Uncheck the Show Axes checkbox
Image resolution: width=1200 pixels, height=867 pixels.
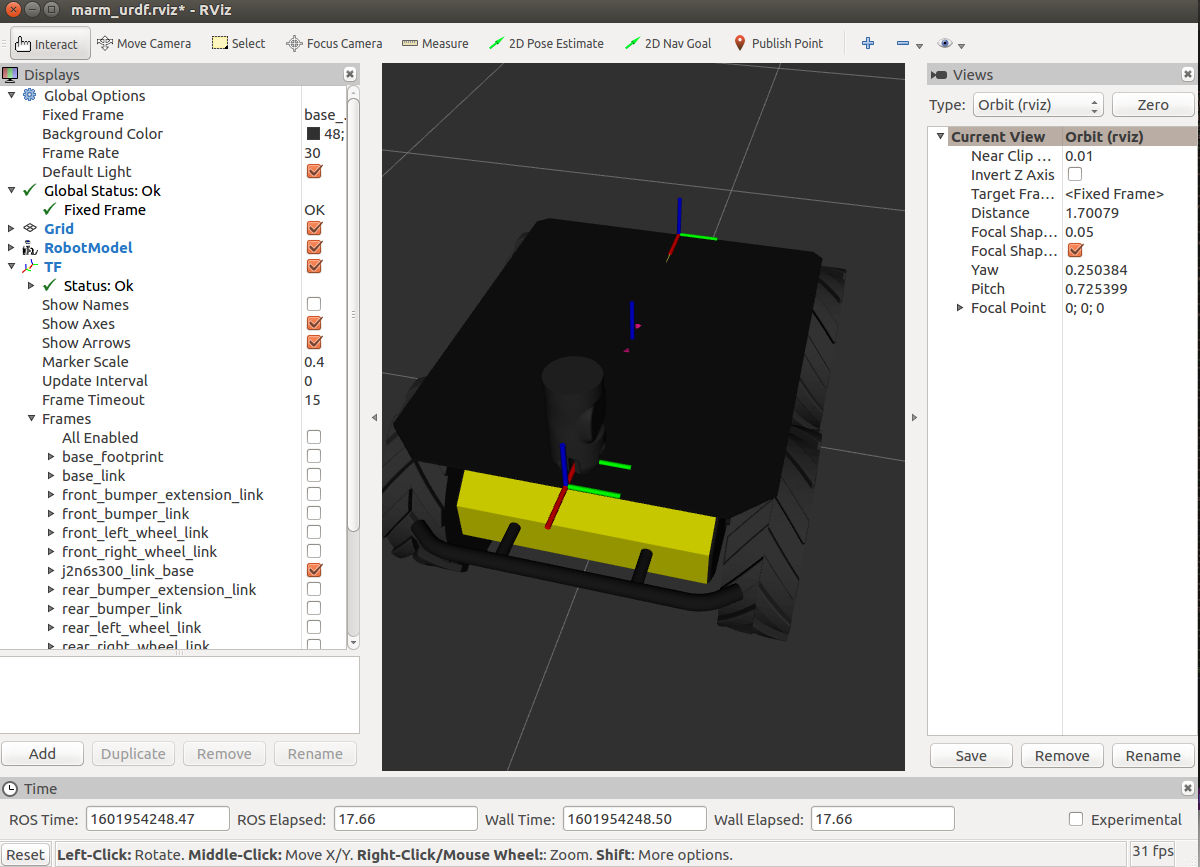tap(314, 323)
